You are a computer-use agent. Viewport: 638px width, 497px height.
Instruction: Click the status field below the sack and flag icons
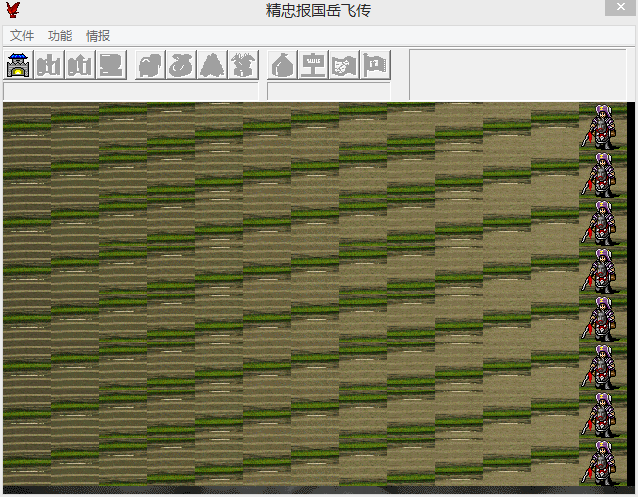pyautogui.click(x=329, y=91)
